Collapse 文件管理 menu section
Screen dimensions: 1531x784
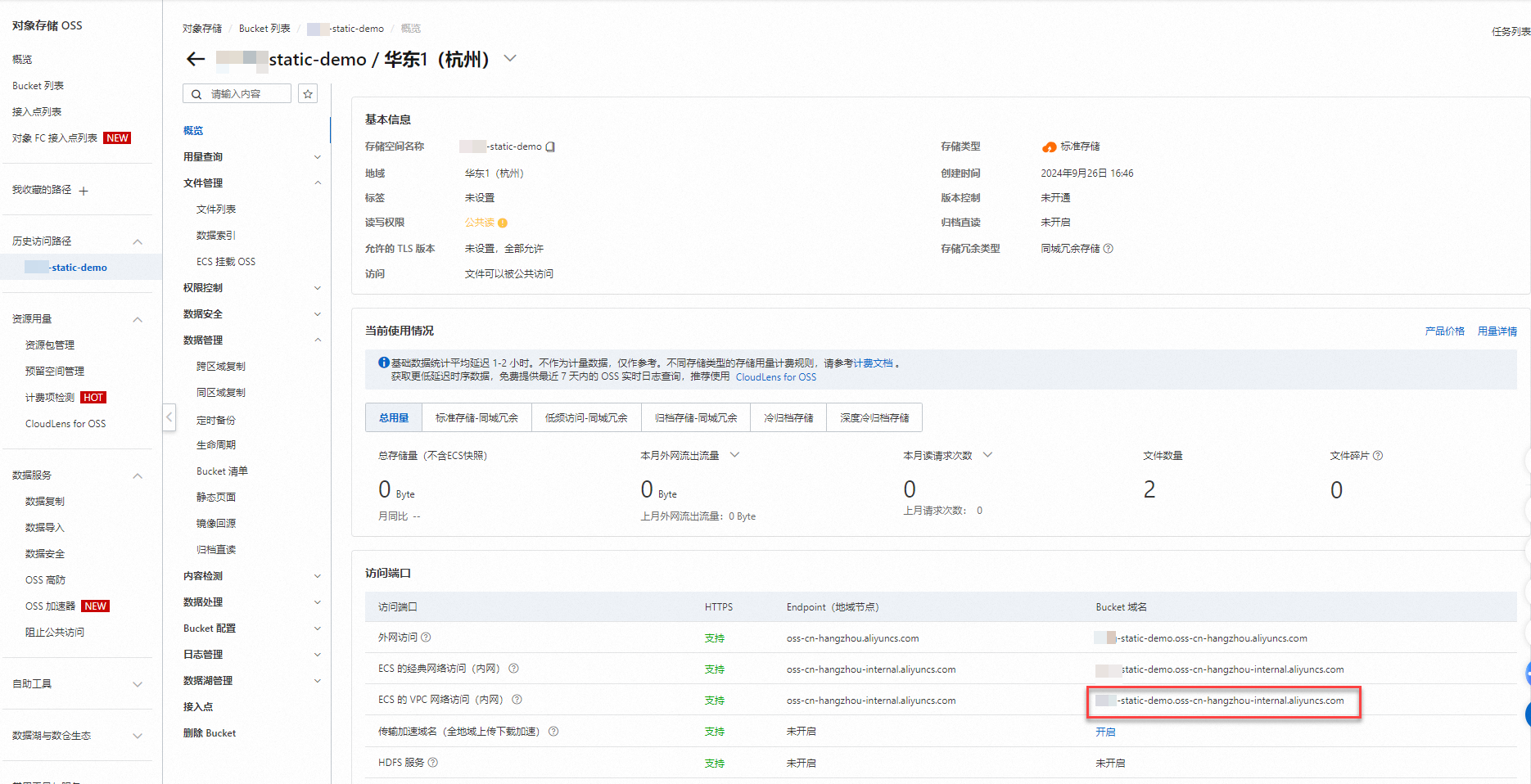[318, 183]
